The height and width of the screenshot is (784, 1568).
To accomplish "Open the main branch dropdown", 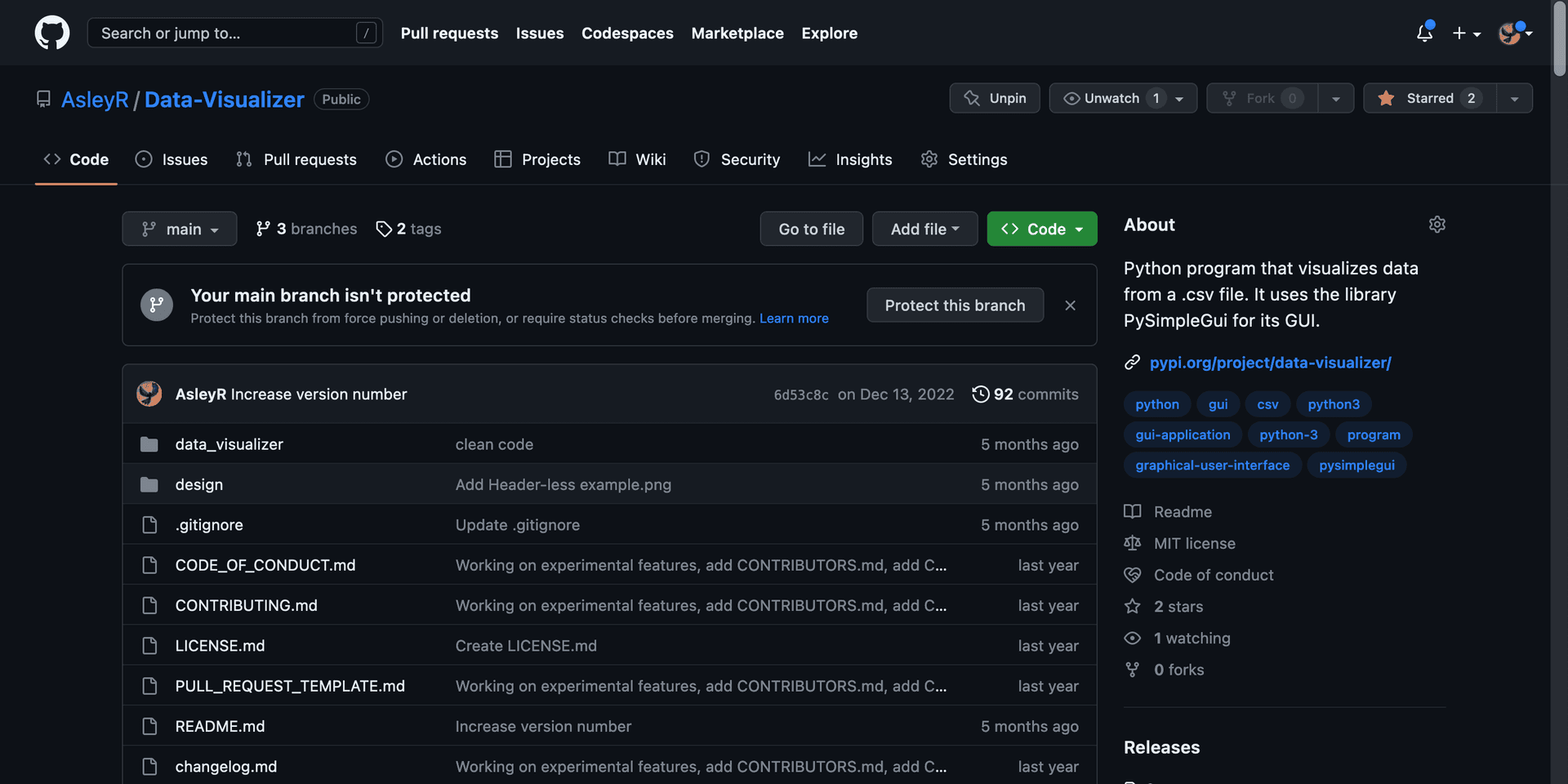I will pyautogui.click(x=180, y=229).
